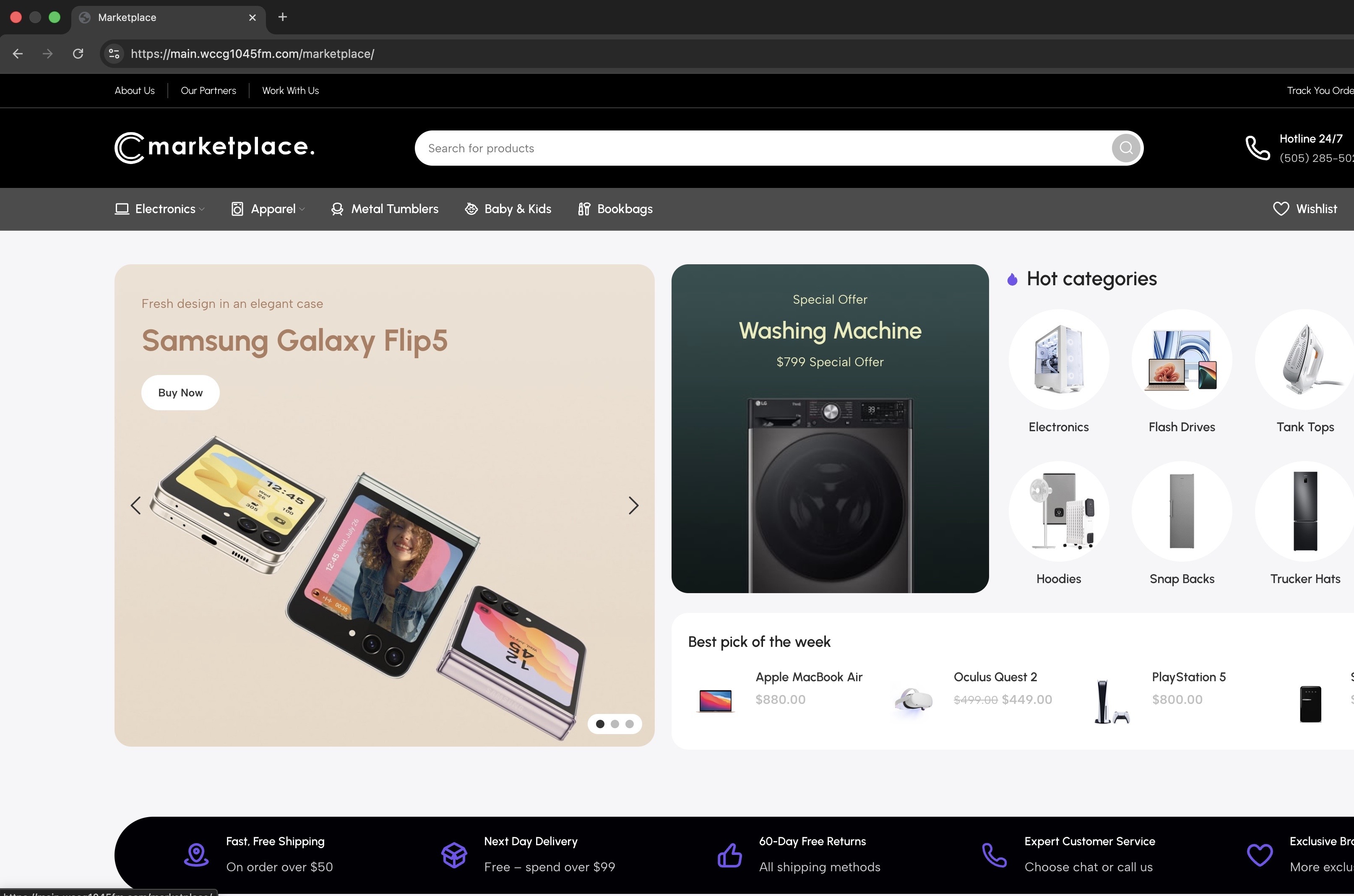Click the Buy Now button
The height and width of the screenshot is (896, 1354).
coord(180,393)
